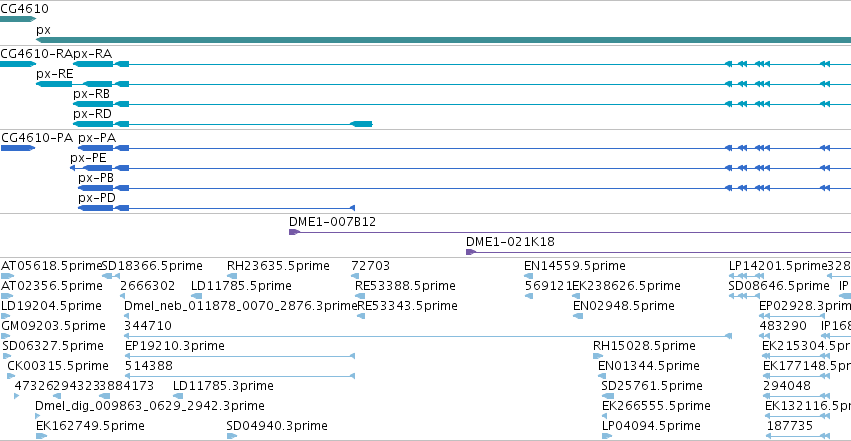Click the 514388 feature label
The width and height of the screenshot is (851, 441).
(x=149, y=366)
